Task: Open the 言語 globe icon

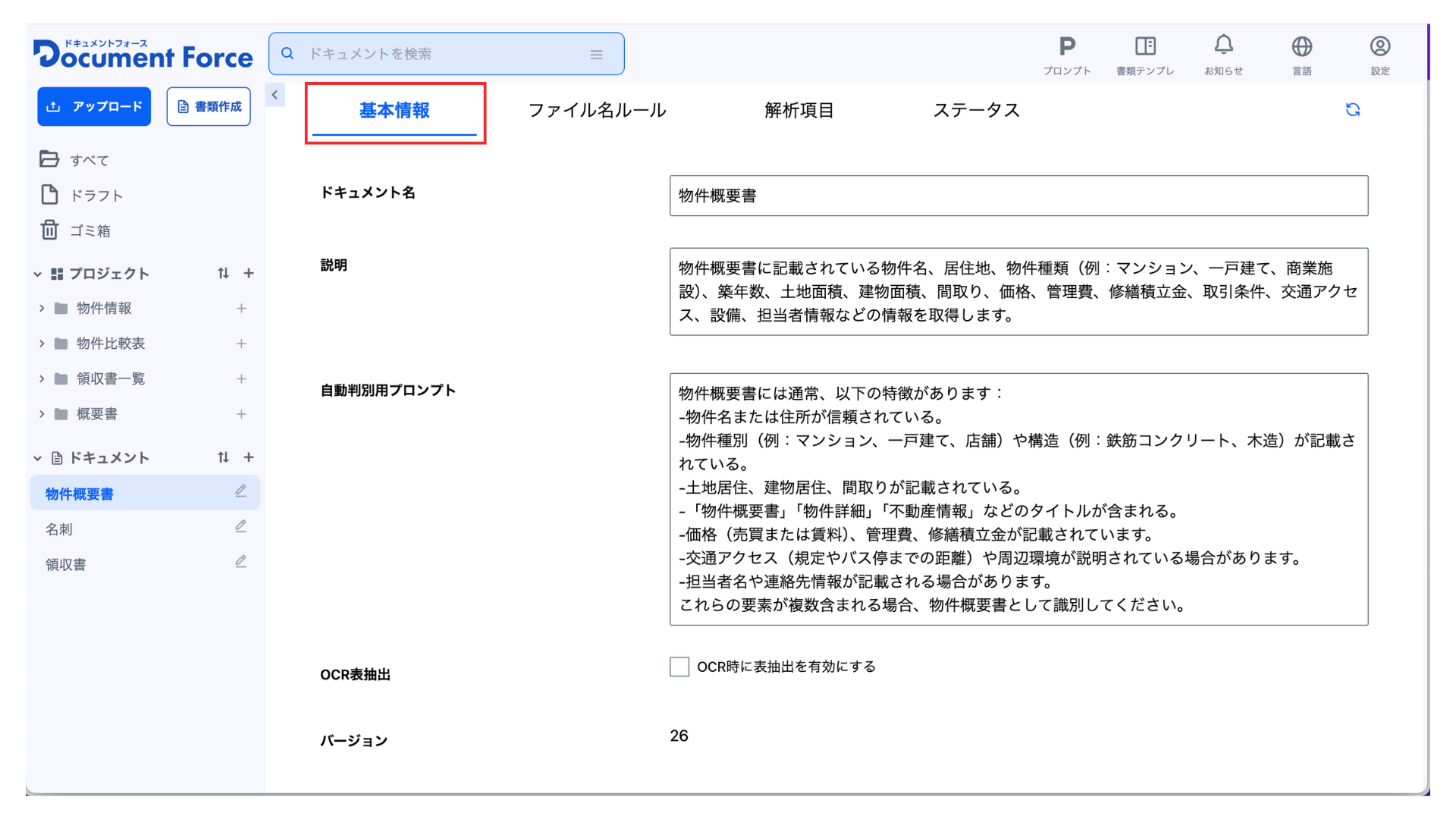Action: (x=1302, y=55)
